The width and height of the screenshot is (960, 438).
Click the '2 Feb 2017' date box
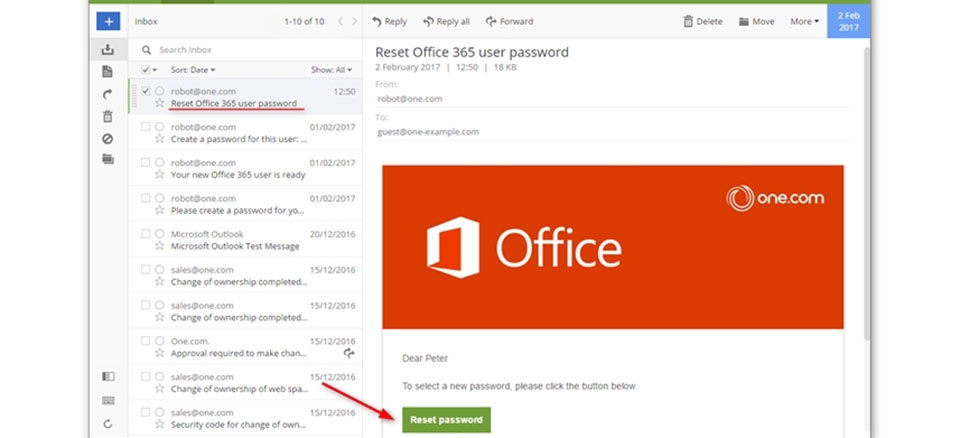(849, 21)
